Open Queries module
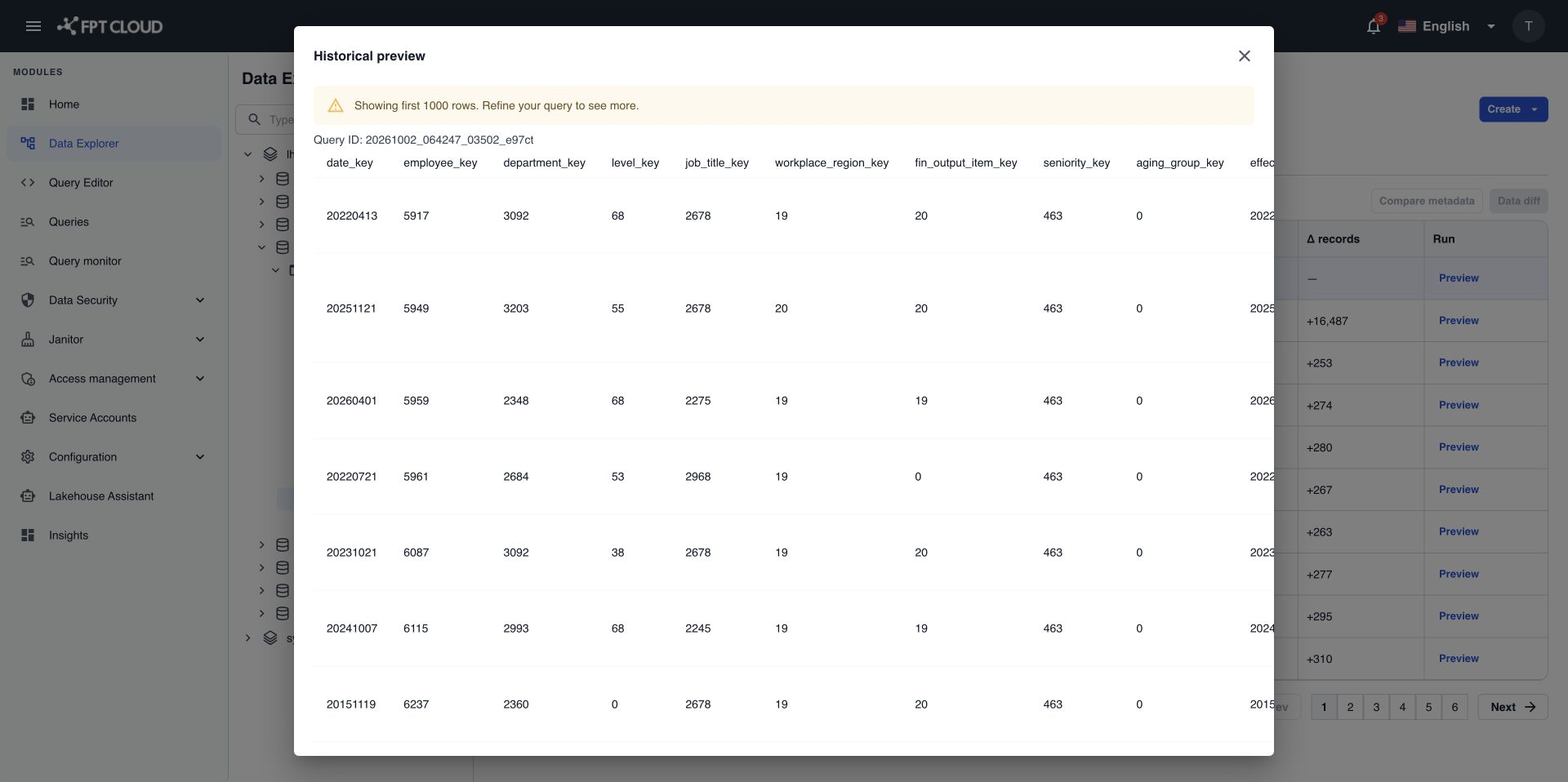 114,222
